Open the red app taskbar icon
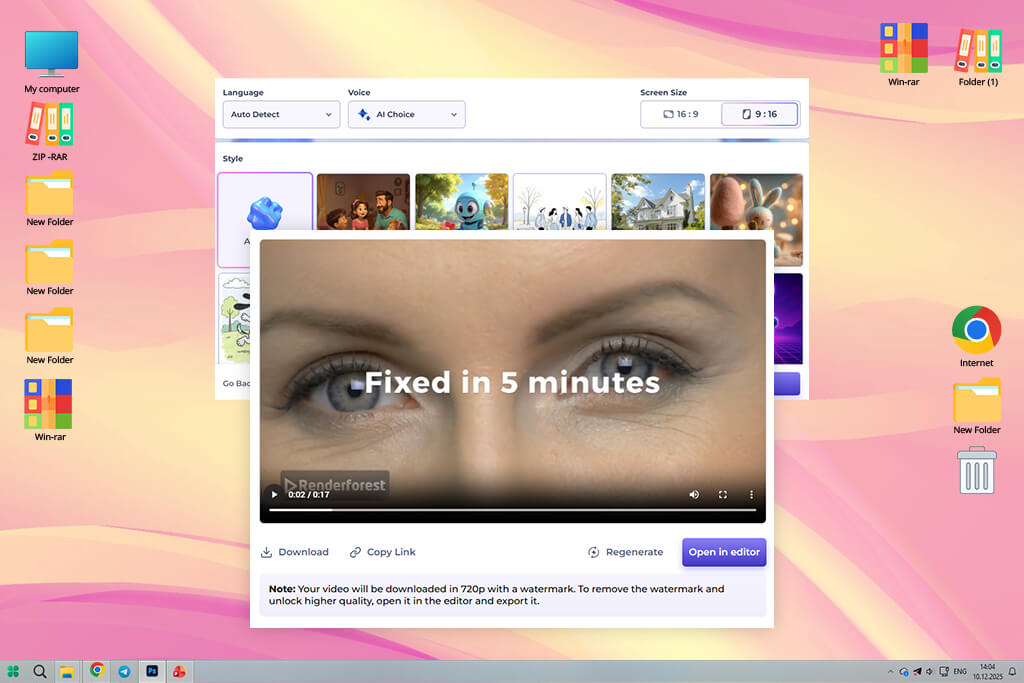This screenshot has height=683, width=1024. (x=179, y=671)
